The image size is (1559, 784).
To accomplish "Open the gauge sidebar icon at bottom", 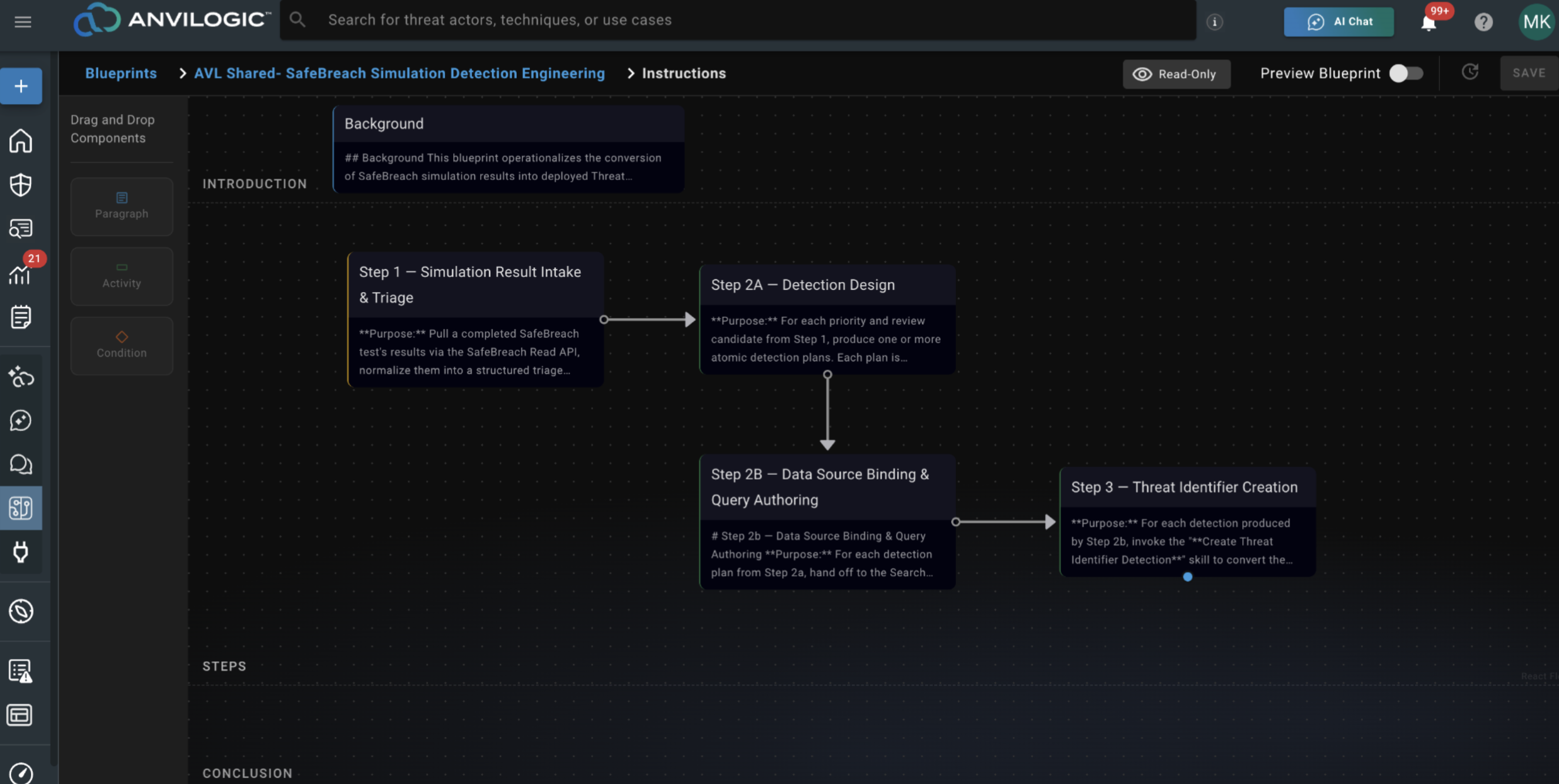I will [21, 773].
